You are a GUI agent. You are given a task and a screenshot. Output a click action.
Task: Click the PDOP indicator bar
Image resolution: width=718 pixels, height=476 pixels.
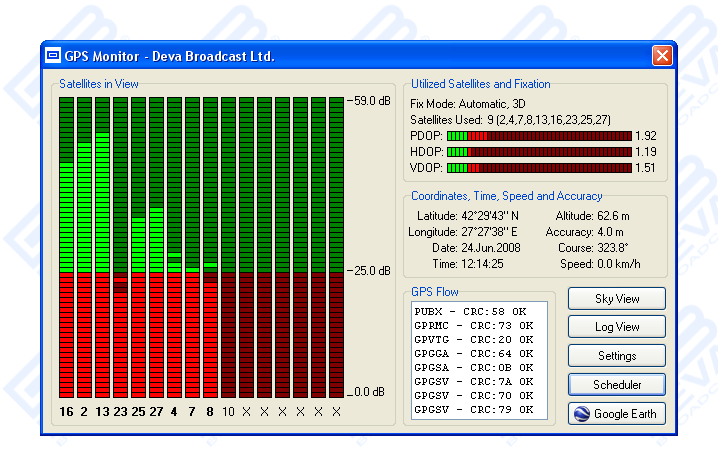(x=538, y=135)
